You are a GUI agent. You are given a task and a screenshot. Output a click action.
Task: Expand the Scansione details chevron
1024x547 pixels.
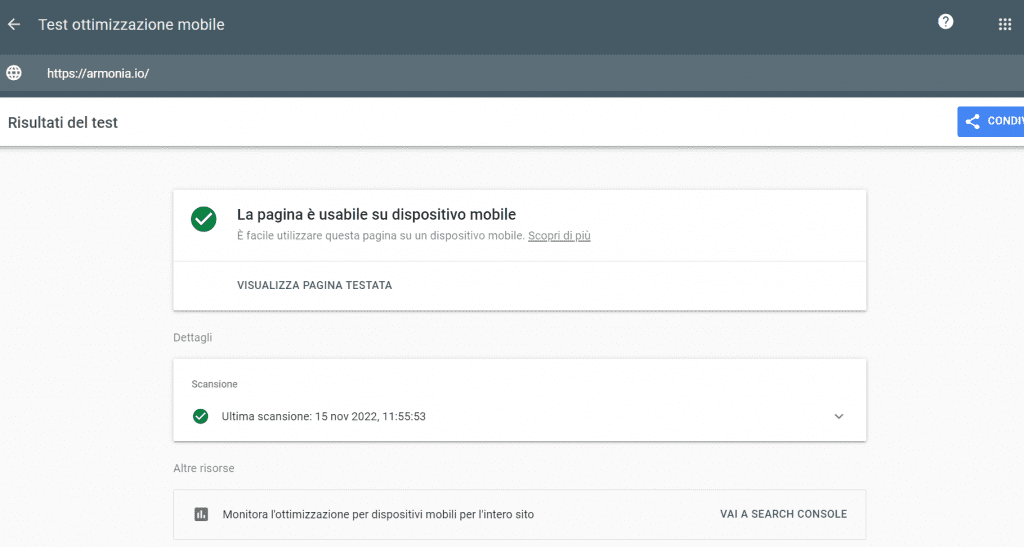click(838, 416)
